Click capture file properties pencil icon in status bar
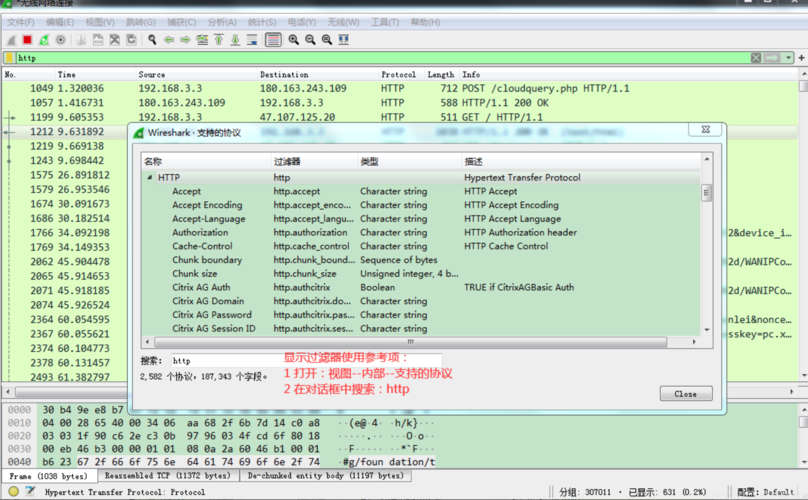The height and width of the screenshot is (500, 808). click(30, 492)
